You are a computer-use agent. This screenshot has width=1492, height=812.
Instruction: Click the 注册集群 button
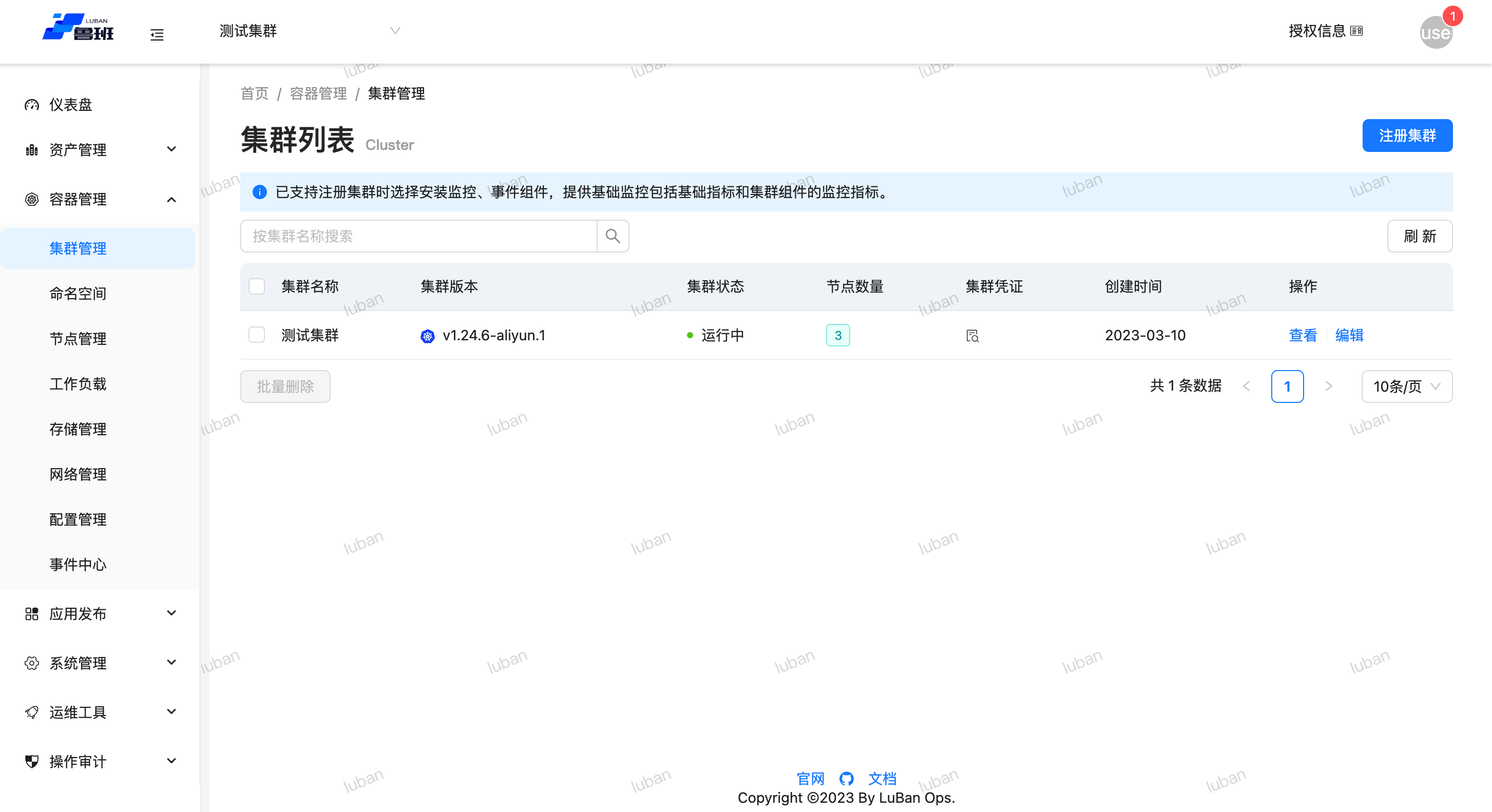point(1406,136)
